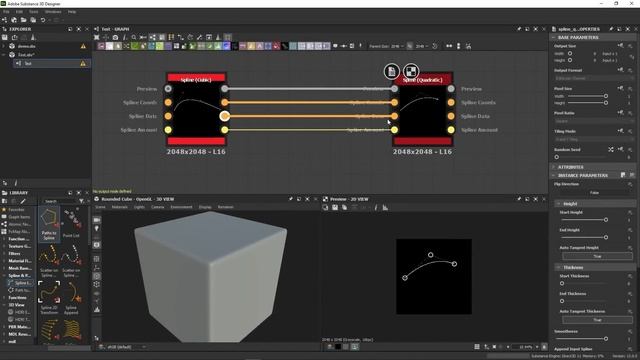Collapse the Test.sbs package in Explorer
Viewport: 640px width, 360px height.
click(4, 54)
